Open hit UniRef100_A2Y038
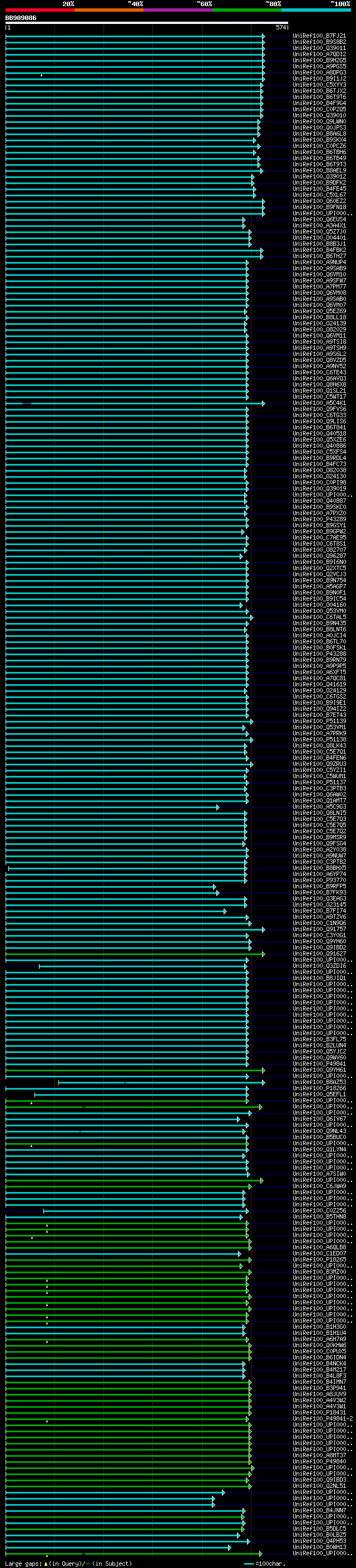 tap(319, 849)
